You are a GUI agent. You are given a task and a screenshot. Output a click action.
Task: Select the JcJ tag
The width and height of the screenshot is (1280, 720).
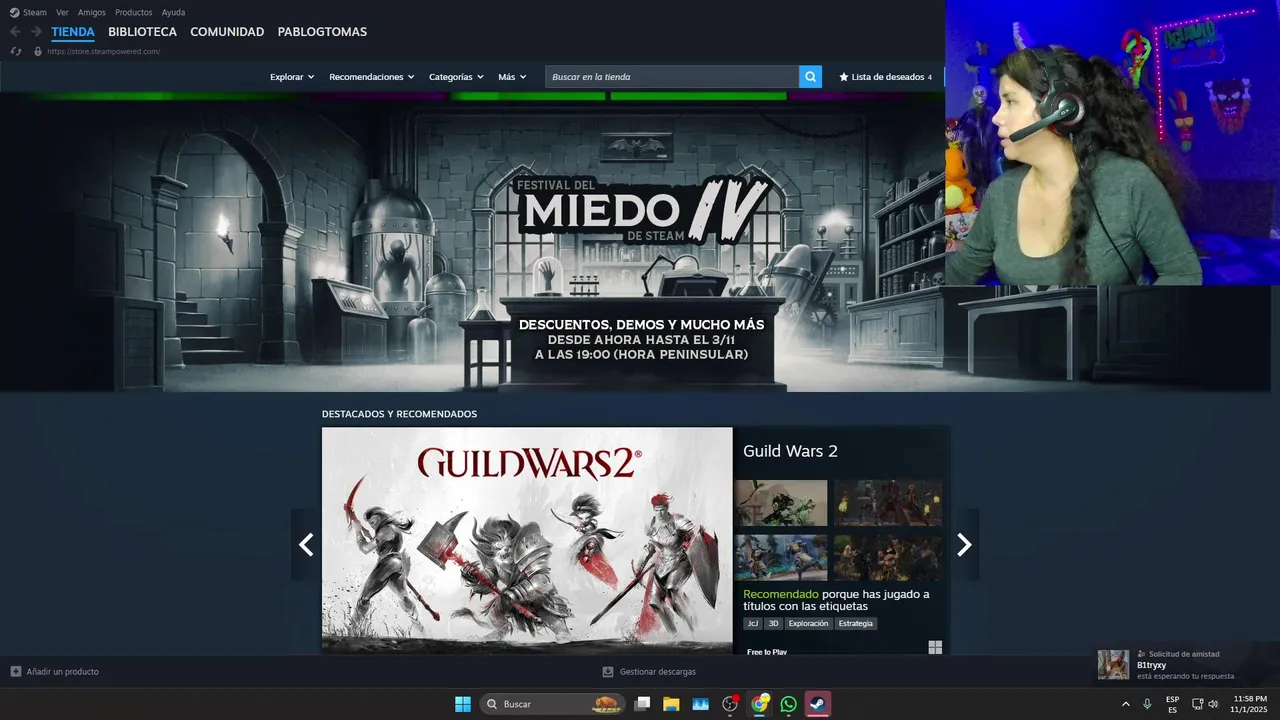[752, 623]
